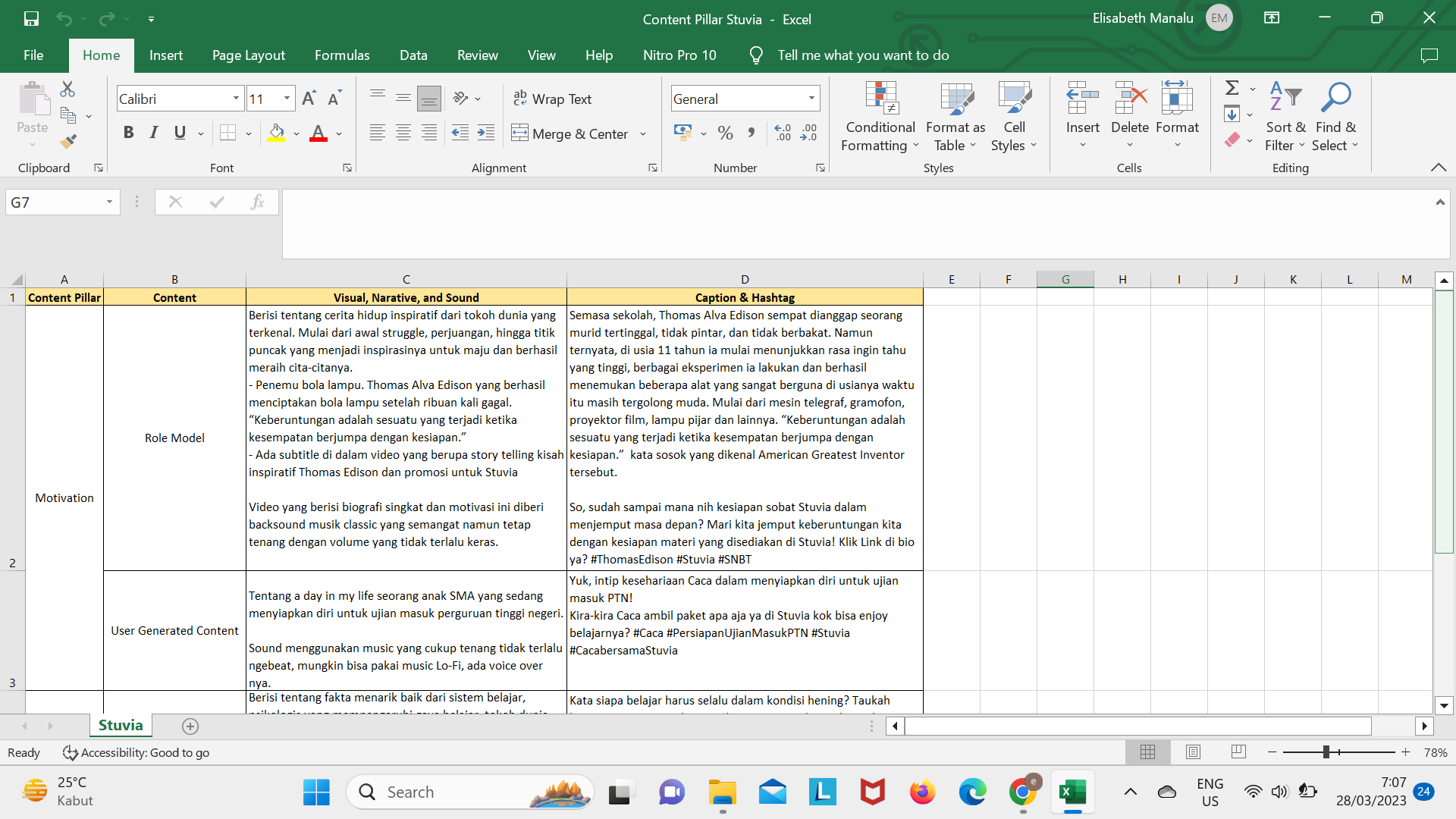The width and height of the screenshot is (1456, 819).
Task: Open Excel from the Windows taskbar
Action: [x=1072, y=792]
